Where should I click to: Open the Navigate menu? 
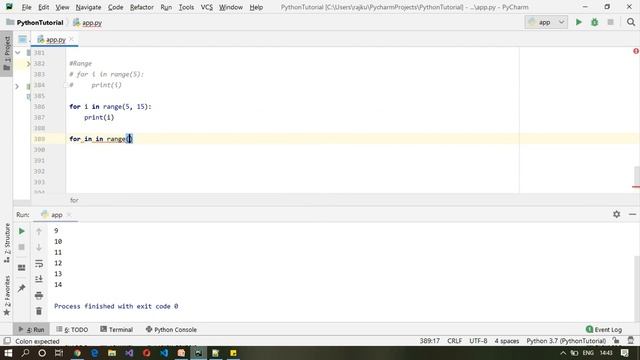pos(88,7)
